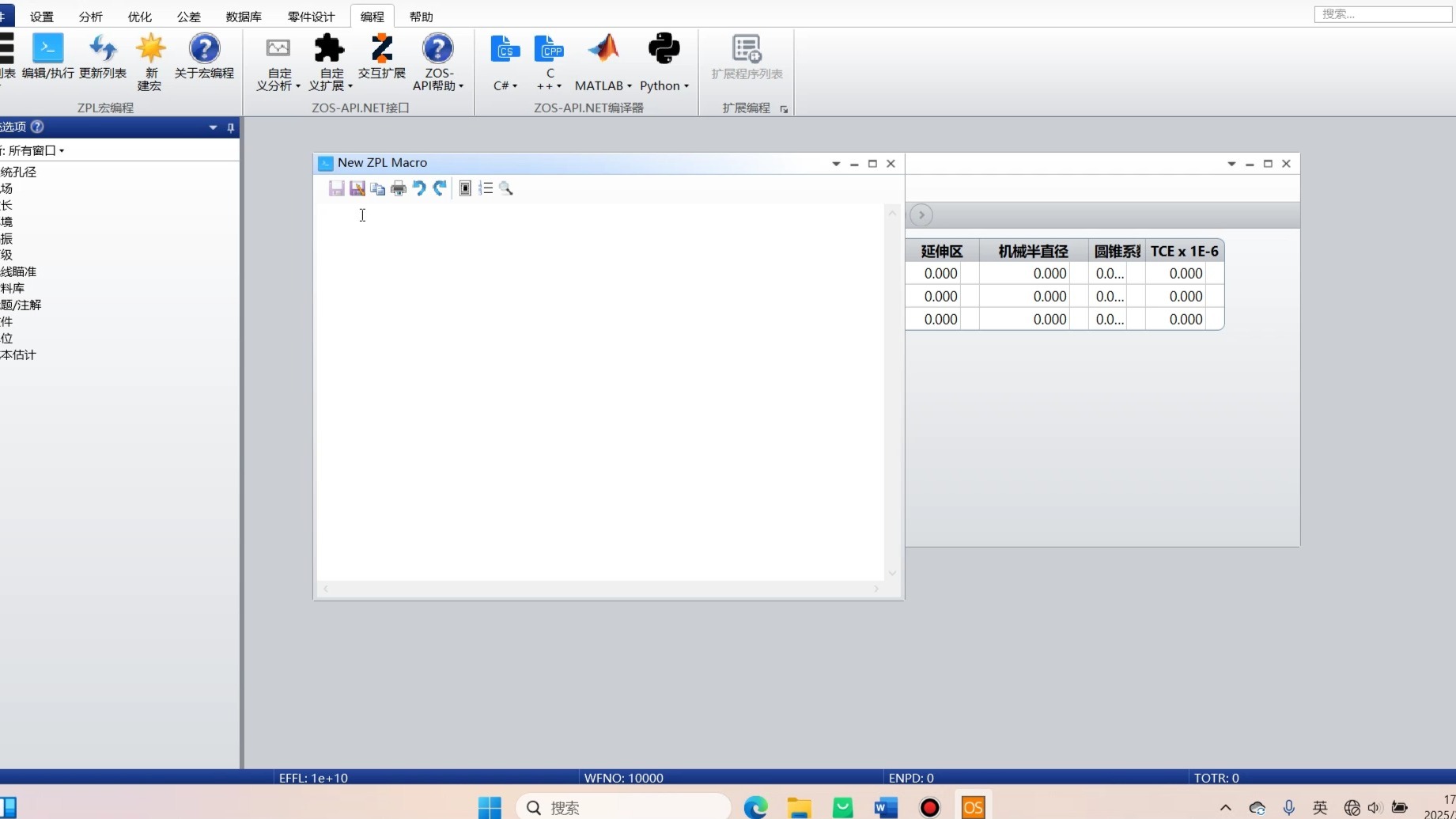Click macro editor scroll down arrow
1456x819 pixels.
click(x=893, y=573)
